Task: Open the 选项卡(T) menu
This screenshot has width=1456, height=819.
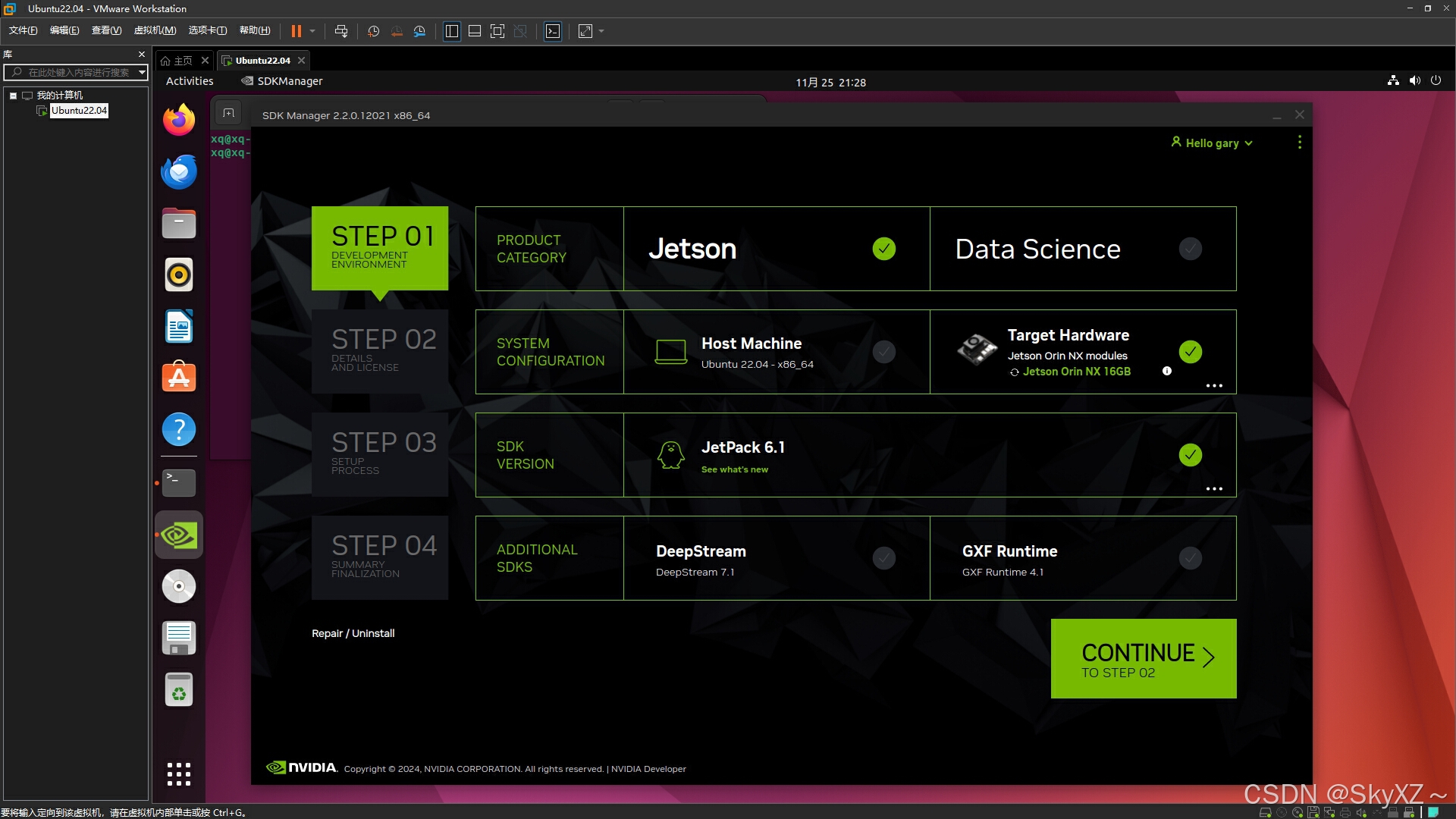Action: pyautogui.click(x=208, y=30)
